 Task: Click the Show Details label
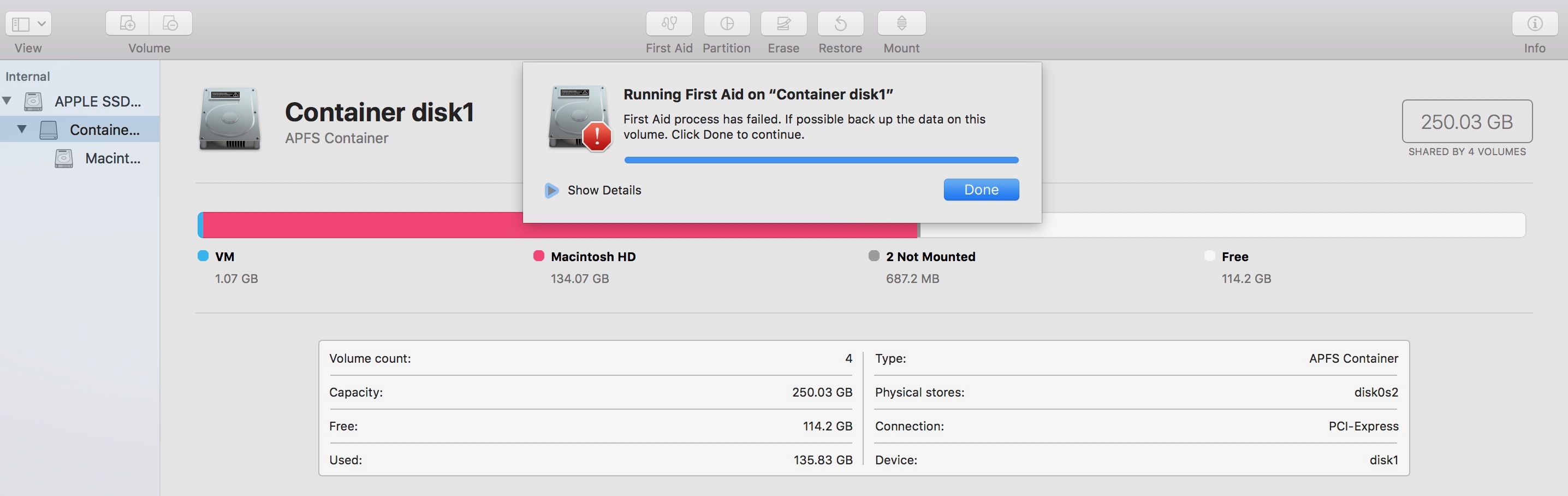click(604, 190)
